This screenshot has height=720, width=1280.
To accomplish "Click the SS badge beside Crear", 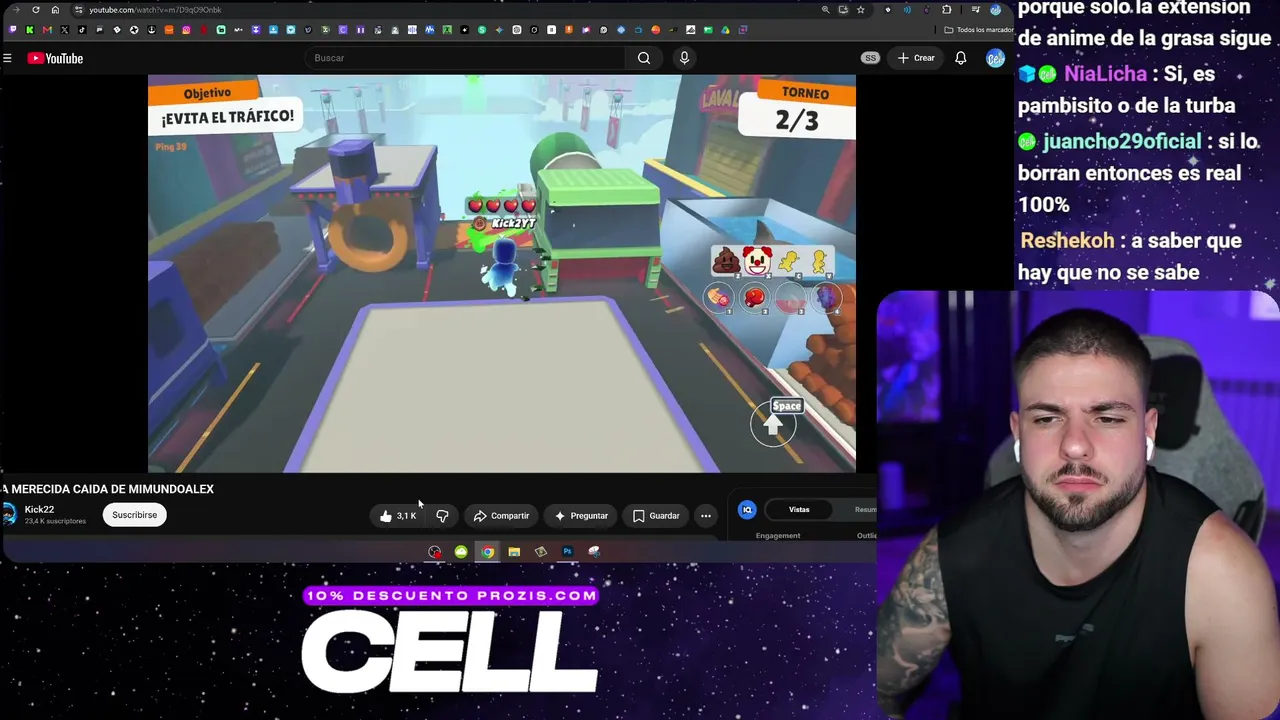I will pyautogui.click(x=870, y=58).
